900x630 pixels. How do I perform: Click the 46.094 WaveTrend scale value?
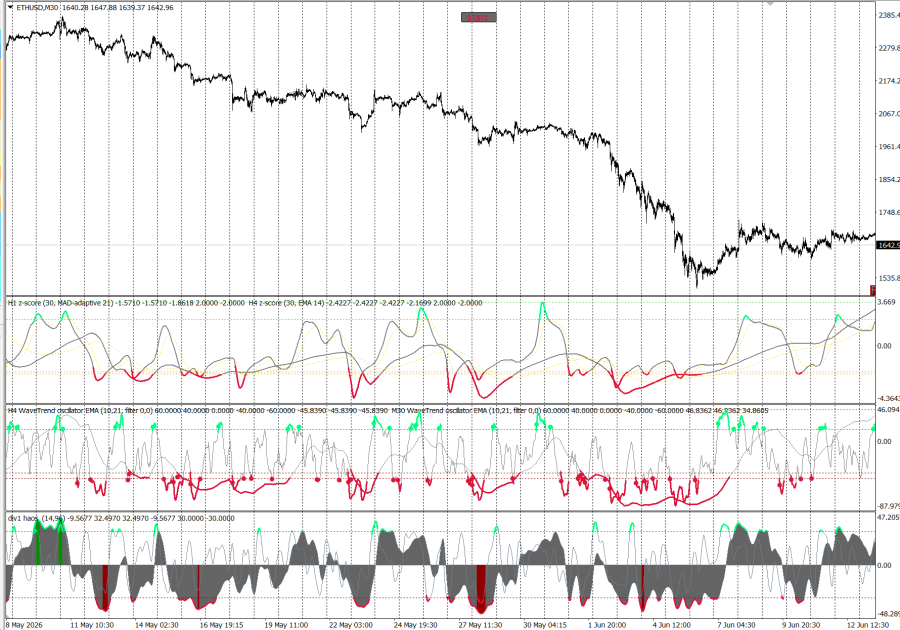(889, 410)
